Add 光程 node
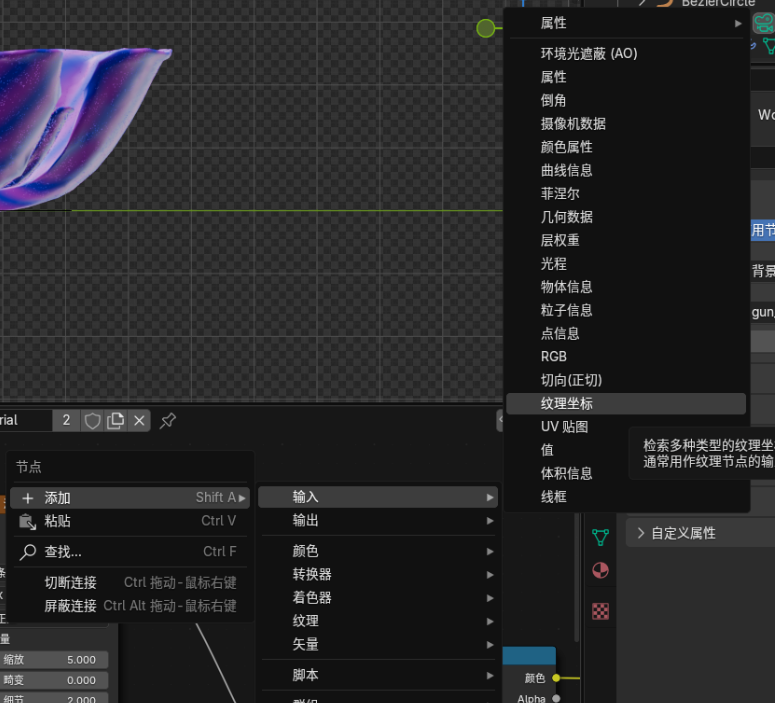Viewport: 775px width, 703px height. (x=626, y=264)
